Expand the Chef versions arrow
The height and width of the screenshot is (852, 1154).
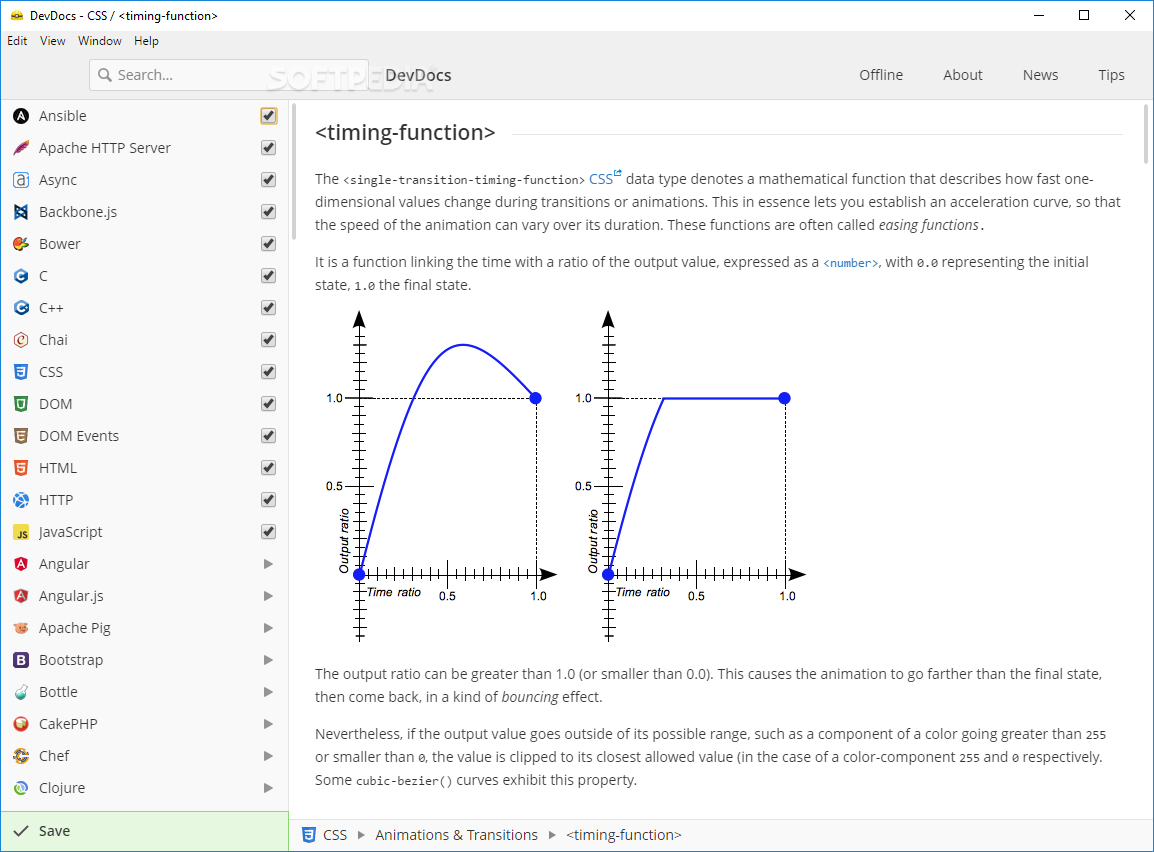pos(269,756)
